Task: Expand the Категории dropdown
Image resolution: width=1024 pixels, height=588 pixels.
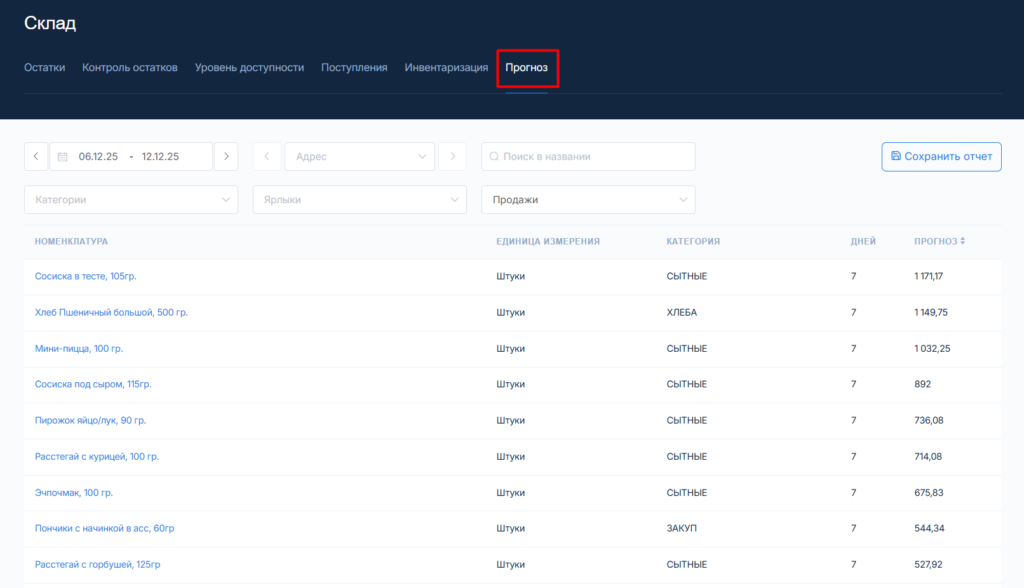Action: (x=131, y=199)
